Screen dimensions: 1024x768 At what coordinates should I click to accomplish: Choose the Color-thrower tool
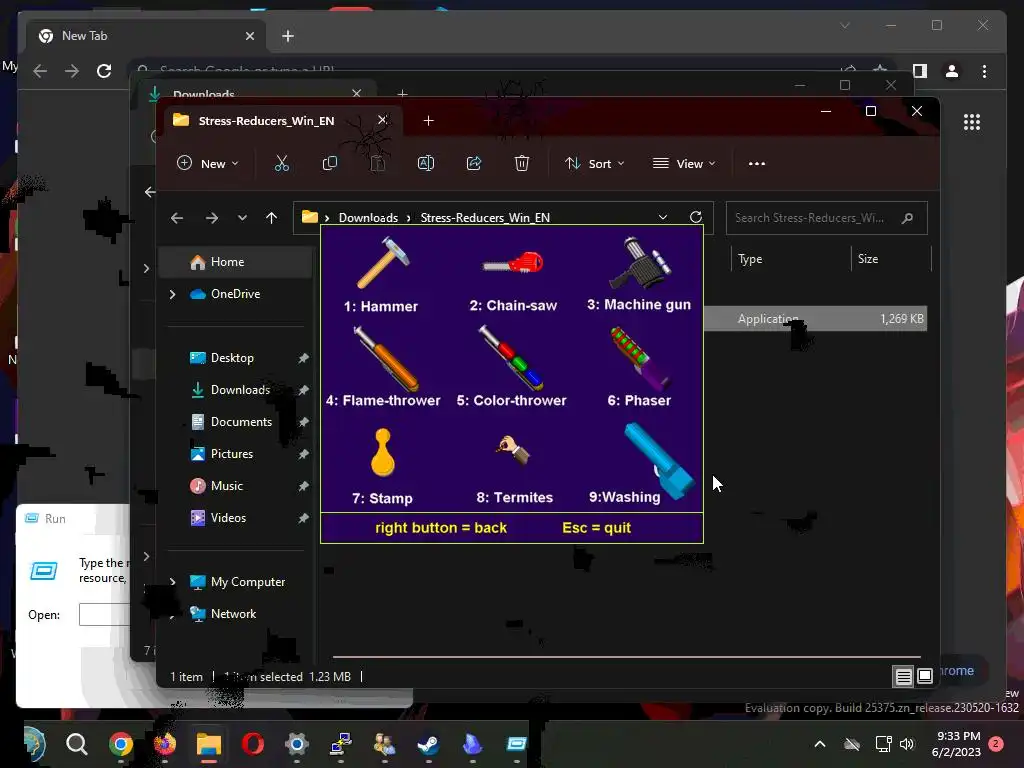point(511,367)
